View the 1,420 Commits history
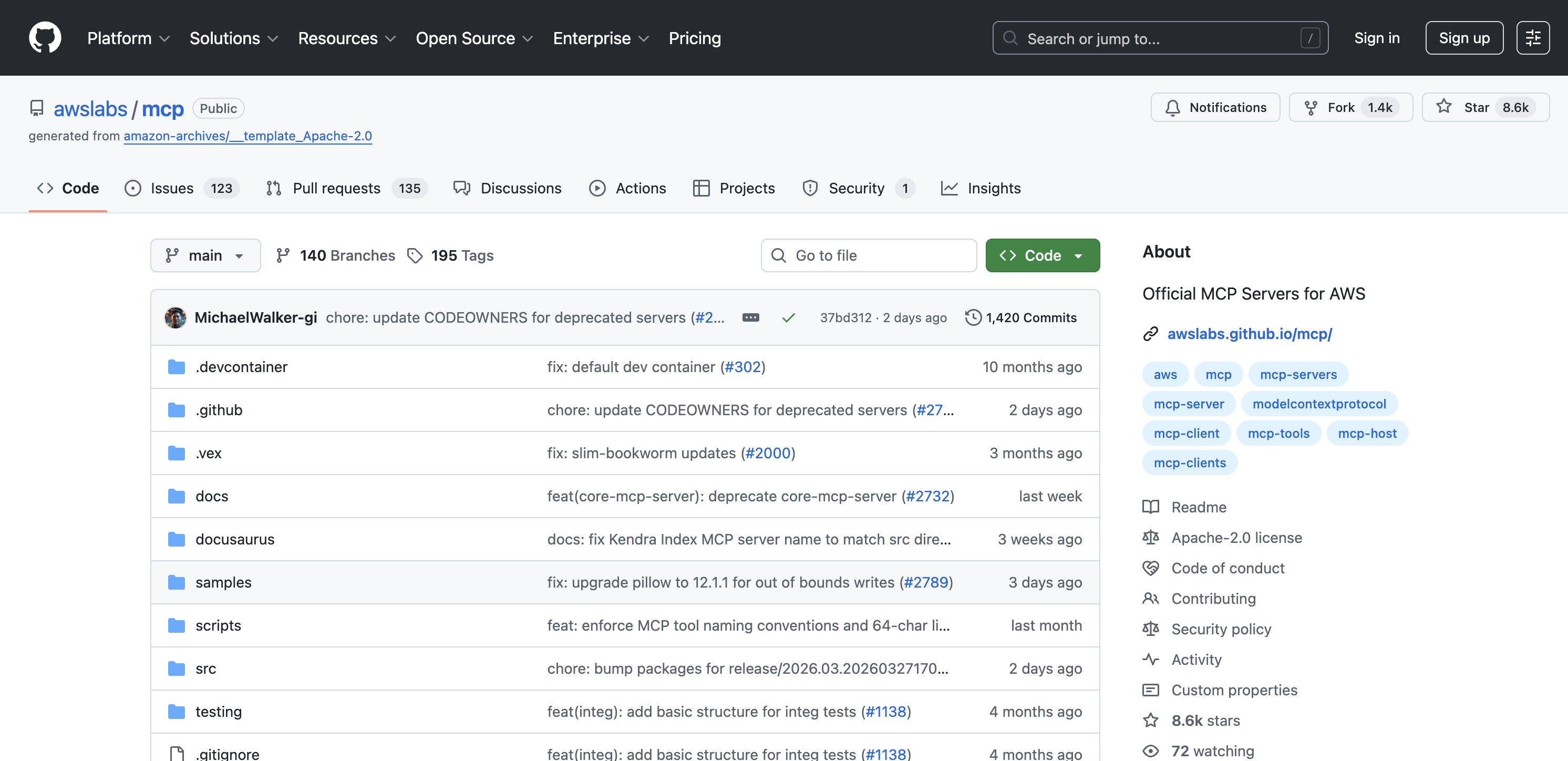Viewport: 1568px width, 761px height. coord(1021,317)
